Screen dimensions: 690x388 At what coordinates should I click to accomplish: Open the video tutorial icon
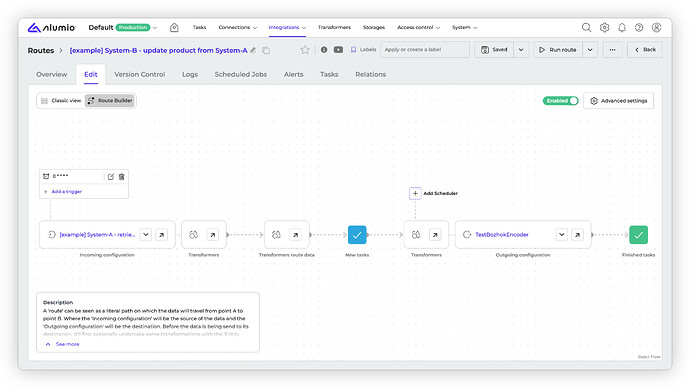338,50
